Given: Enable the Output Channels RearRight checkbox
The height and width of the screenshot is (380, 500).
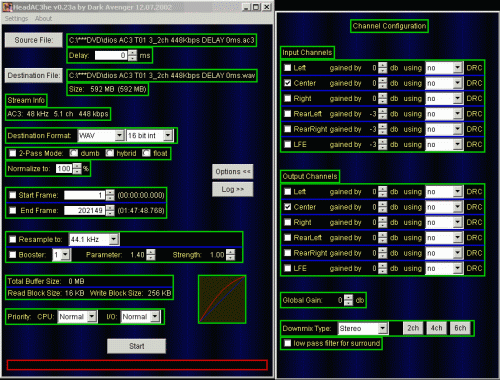Looking at the screenshot, I should click(288, 253).
